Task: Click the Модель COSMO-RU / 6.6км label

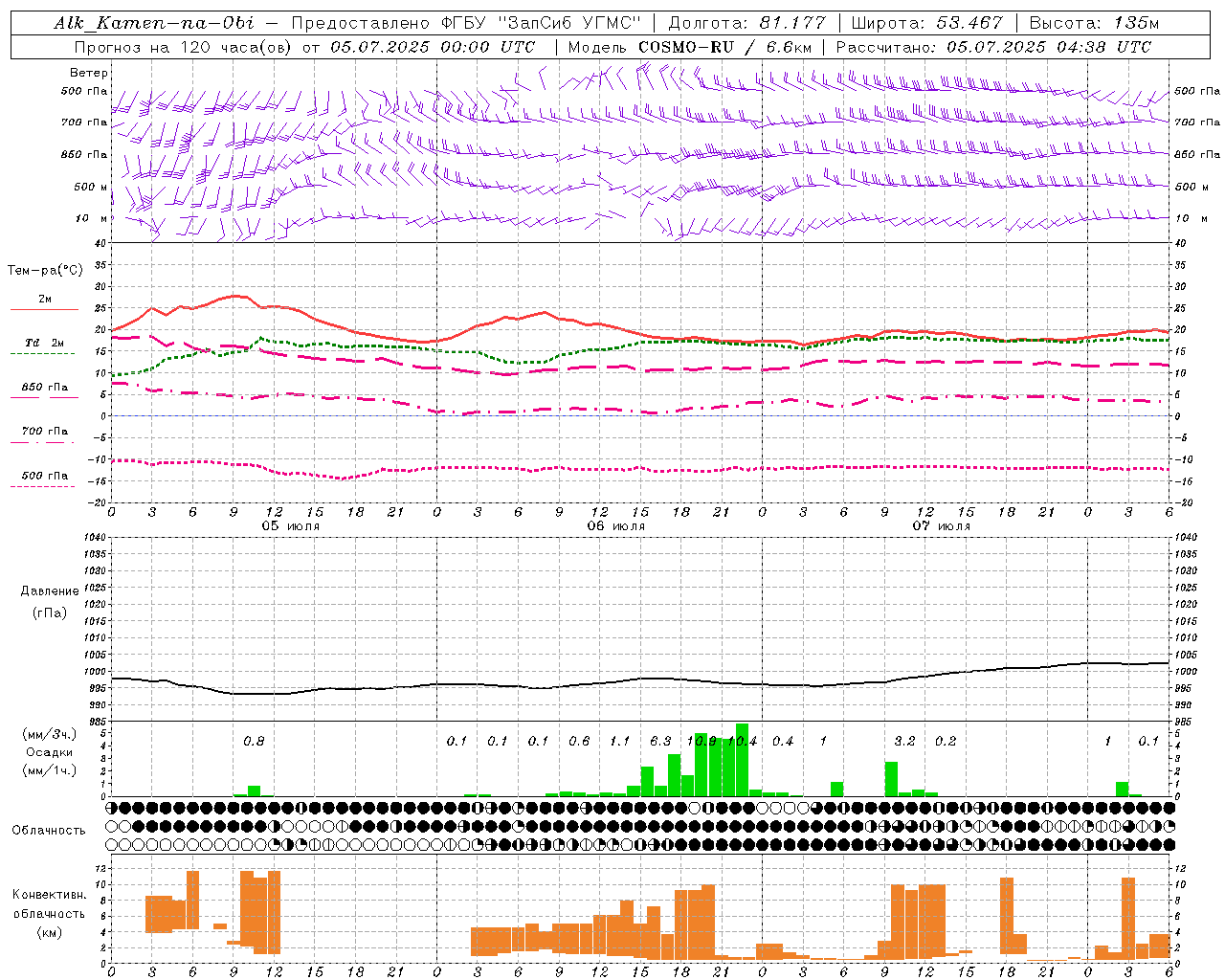Action: [689, 47]
